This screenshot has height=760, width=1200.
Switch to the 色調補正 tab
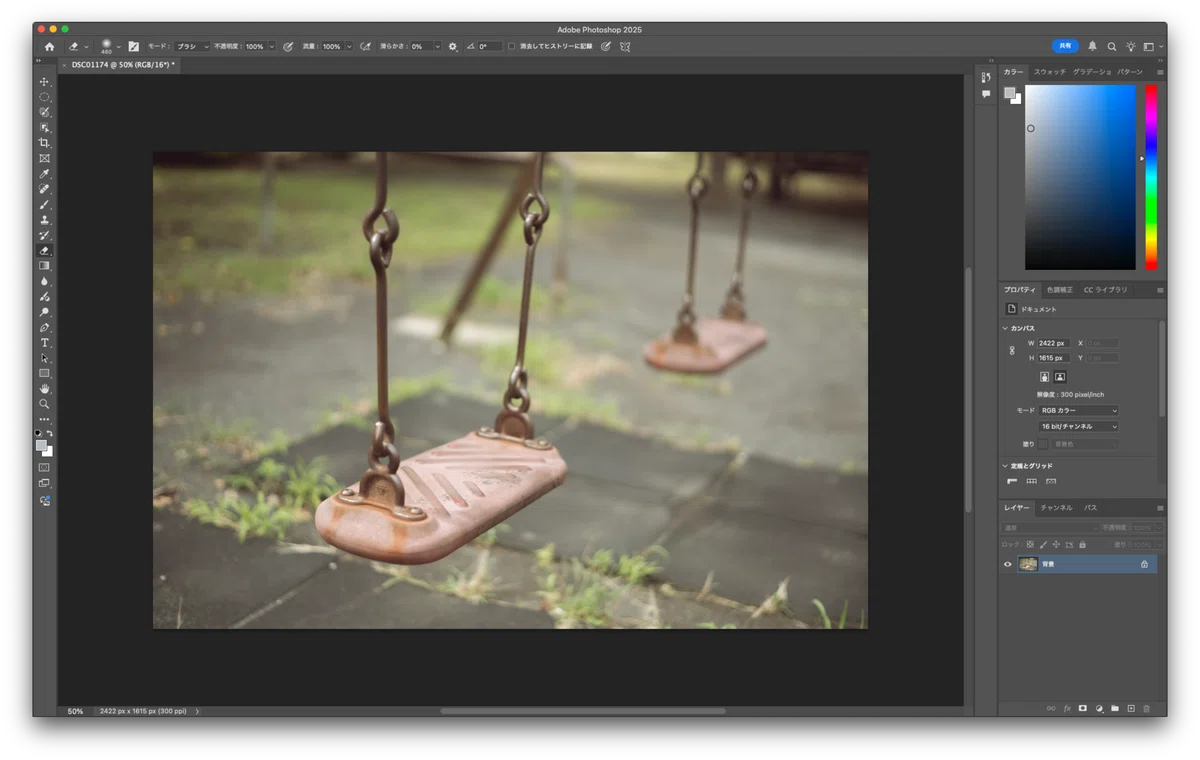(x=1060, y=290)
